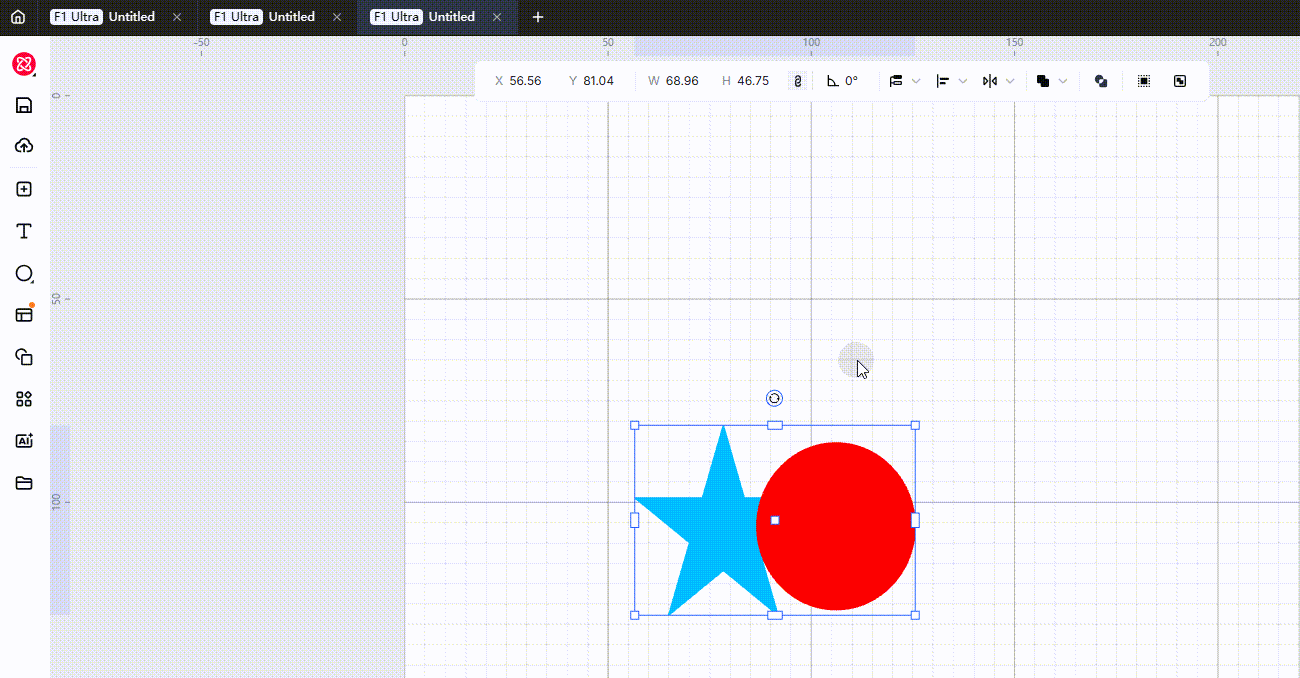Click the Save file icon in sidebar
1300x678 pixels.
click(x=24, y=106)
